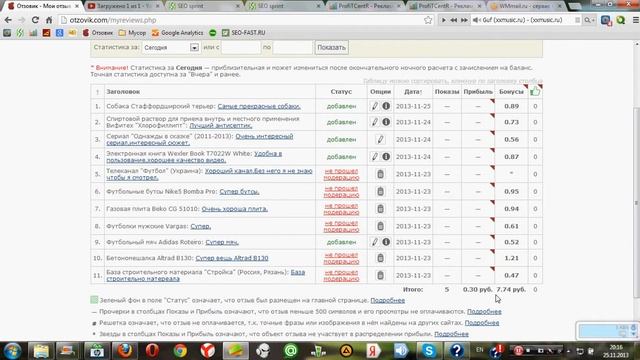Screen dimensions: 640x360
Task: Click Подробнее link about green status background
Action: pos(387,300)
